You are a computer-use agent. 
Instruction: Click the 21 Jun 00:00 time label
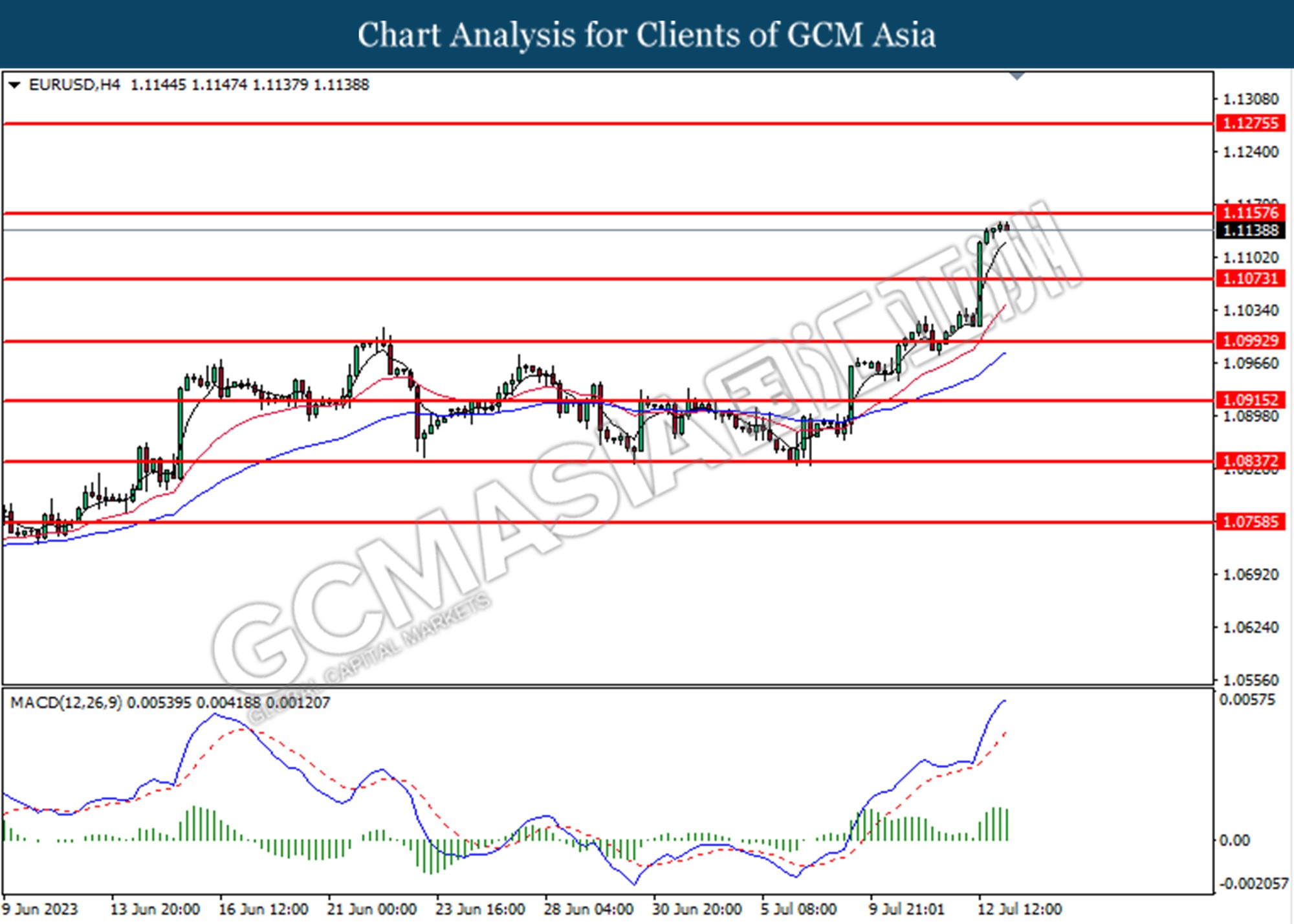372,909
